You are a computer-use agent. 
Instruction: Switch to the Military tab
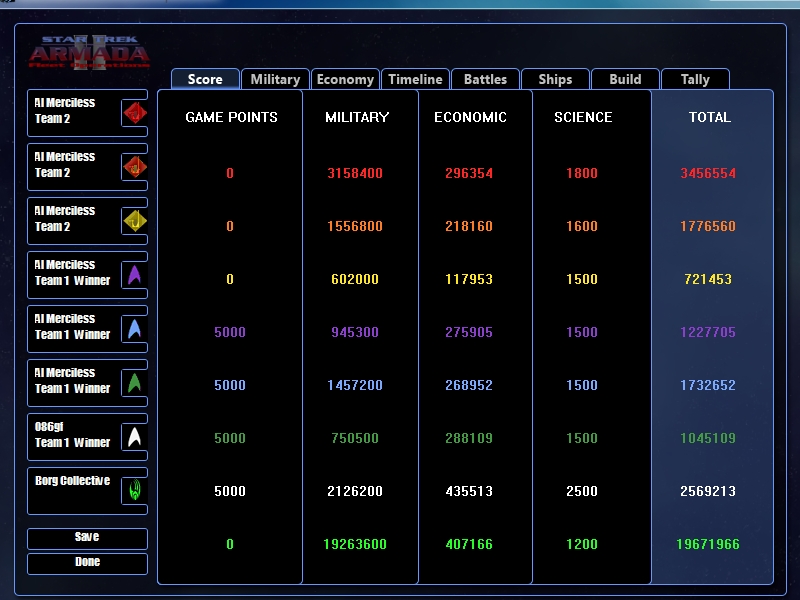click(275, 79)
